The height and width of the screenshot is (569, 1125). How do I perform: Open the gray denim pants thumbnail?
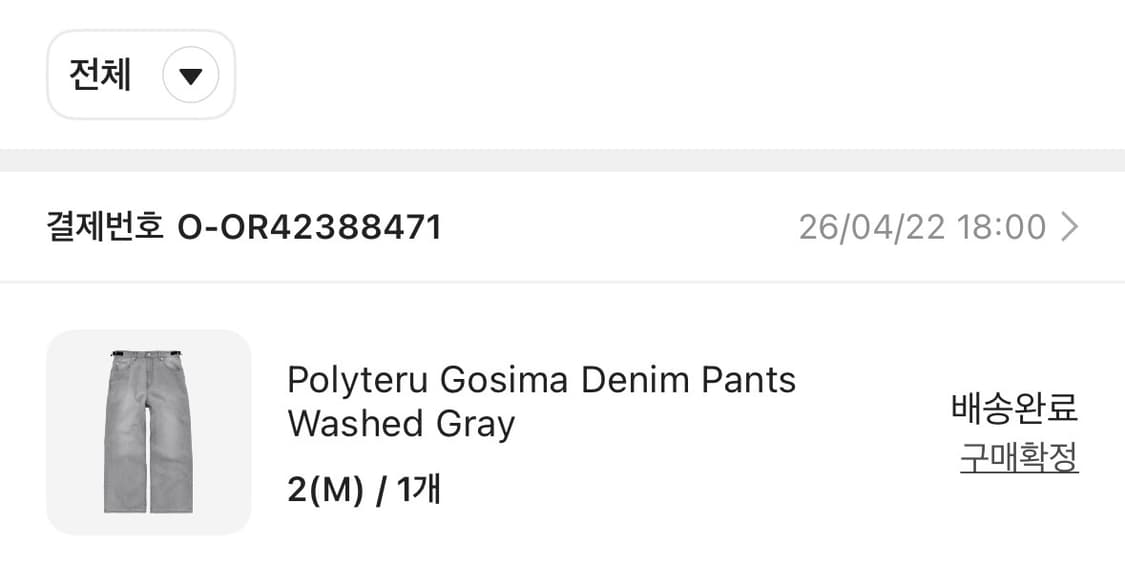(148, 432)
